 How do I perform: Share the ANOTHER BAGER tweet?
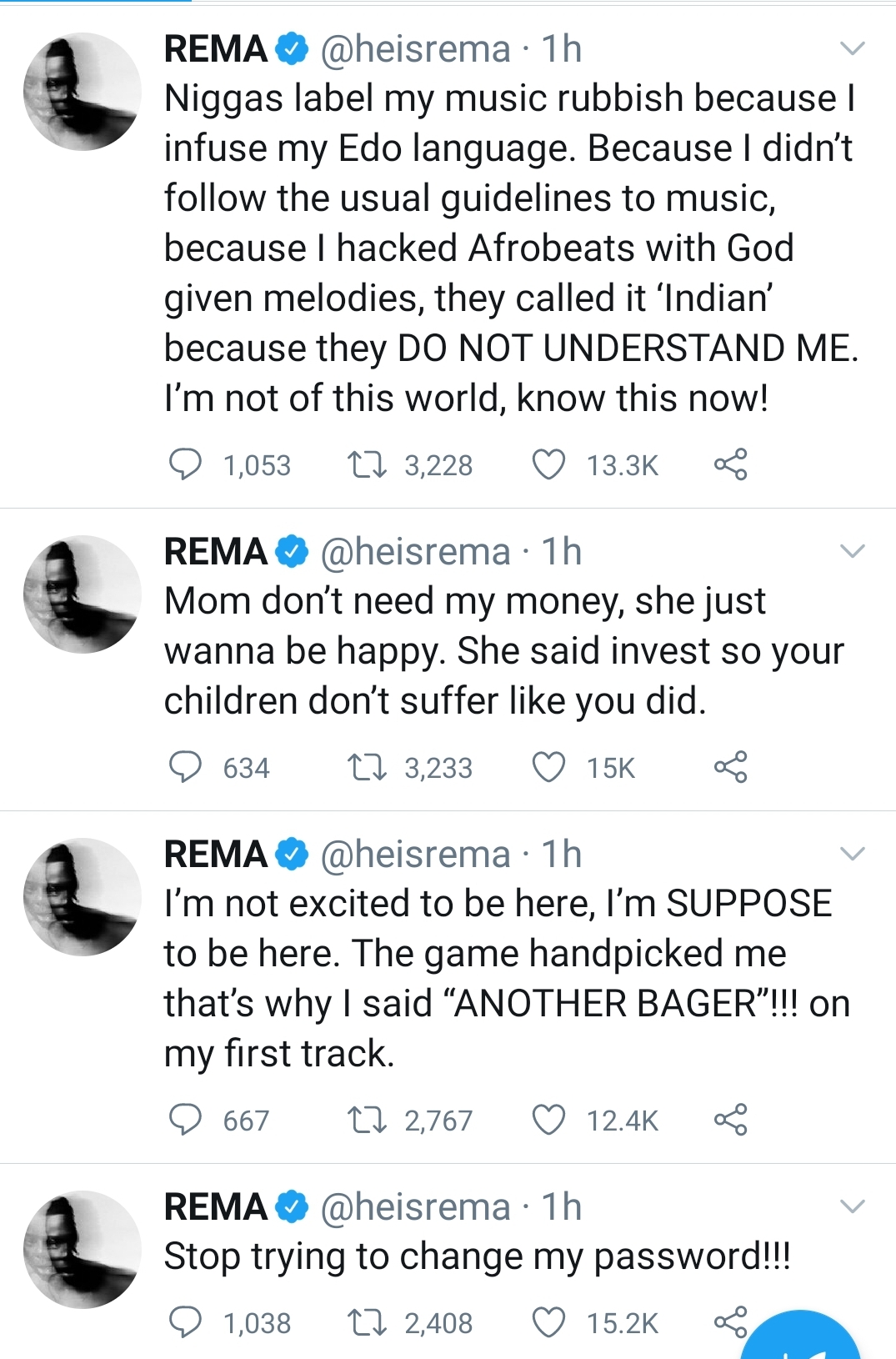coord(730,1120)
